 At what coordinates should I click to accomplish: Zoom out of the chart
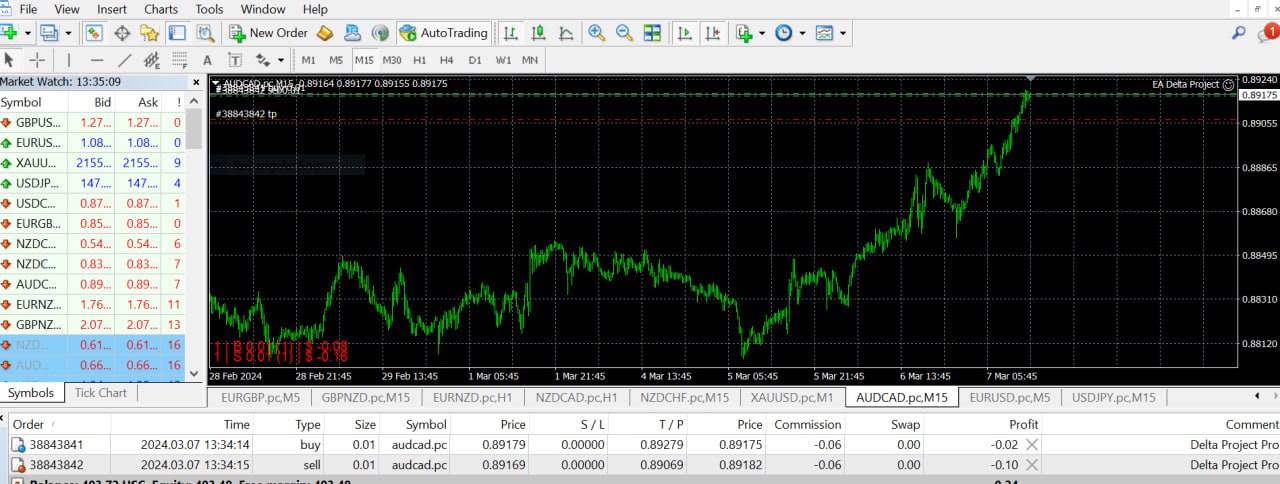pos(624,33)
